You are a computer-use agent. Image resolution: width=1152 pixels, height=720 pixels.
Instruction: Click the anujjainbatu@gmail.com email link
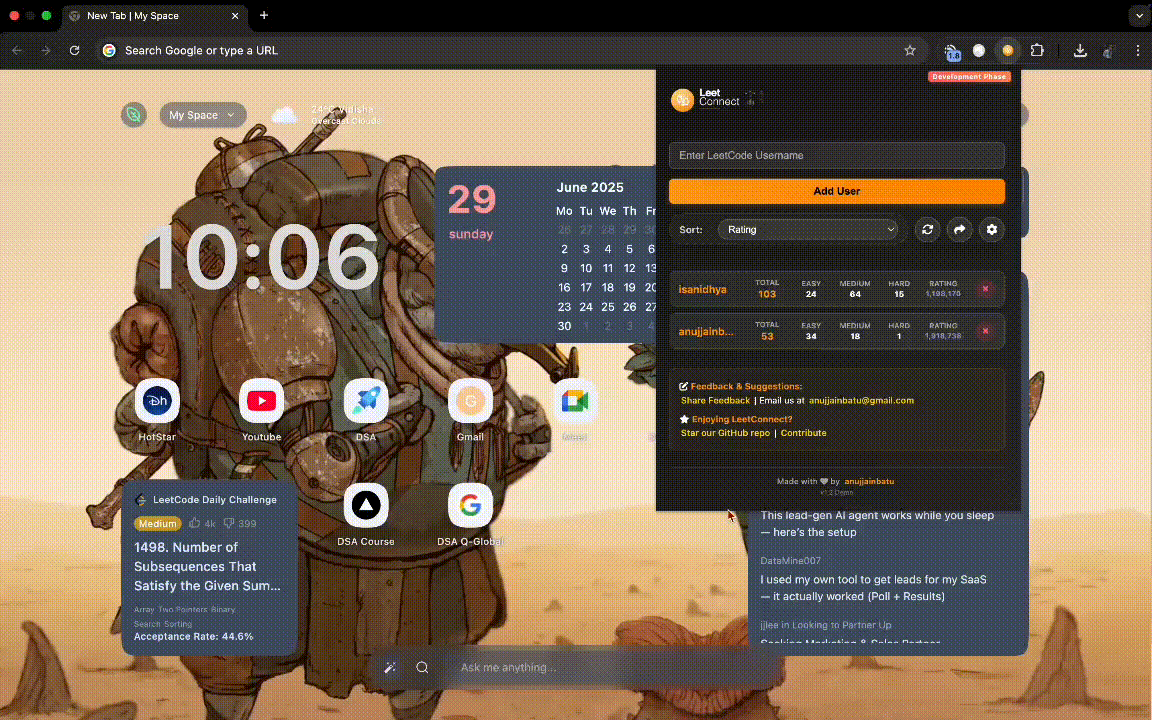(861, 400)
